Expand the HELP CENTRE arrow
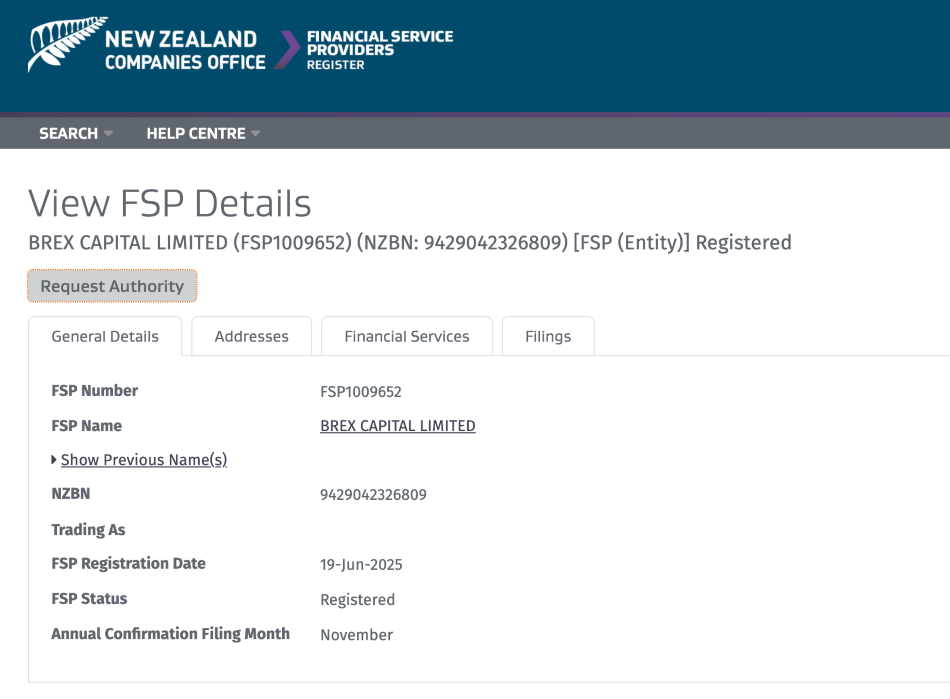Screen dimensions: 950x699 [256, 133]
